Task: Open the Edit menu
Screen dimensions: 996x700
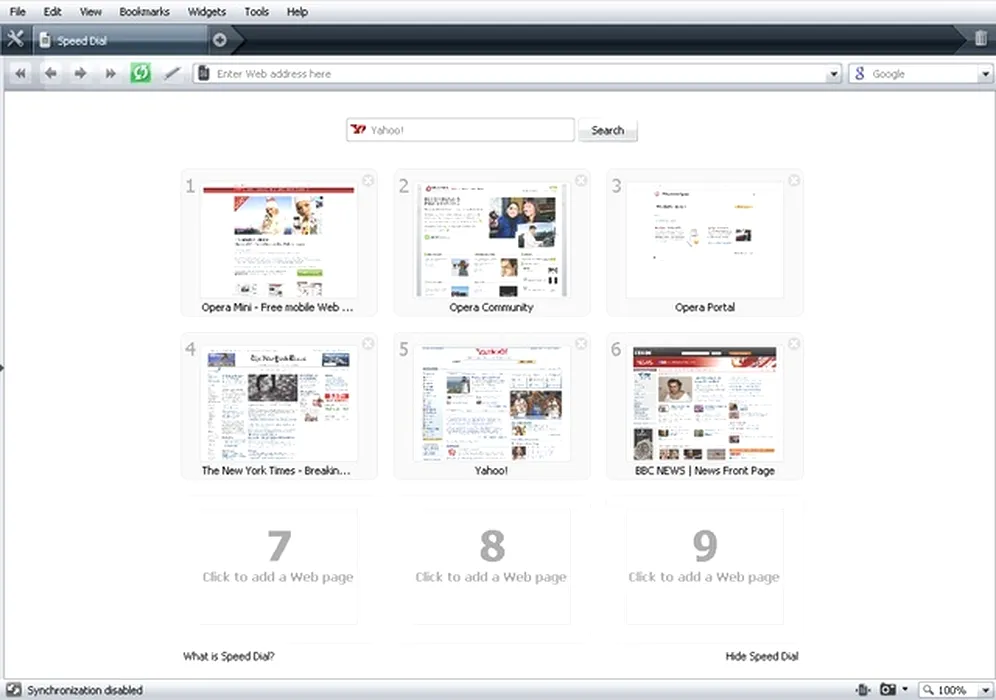Action: point(53,11)
